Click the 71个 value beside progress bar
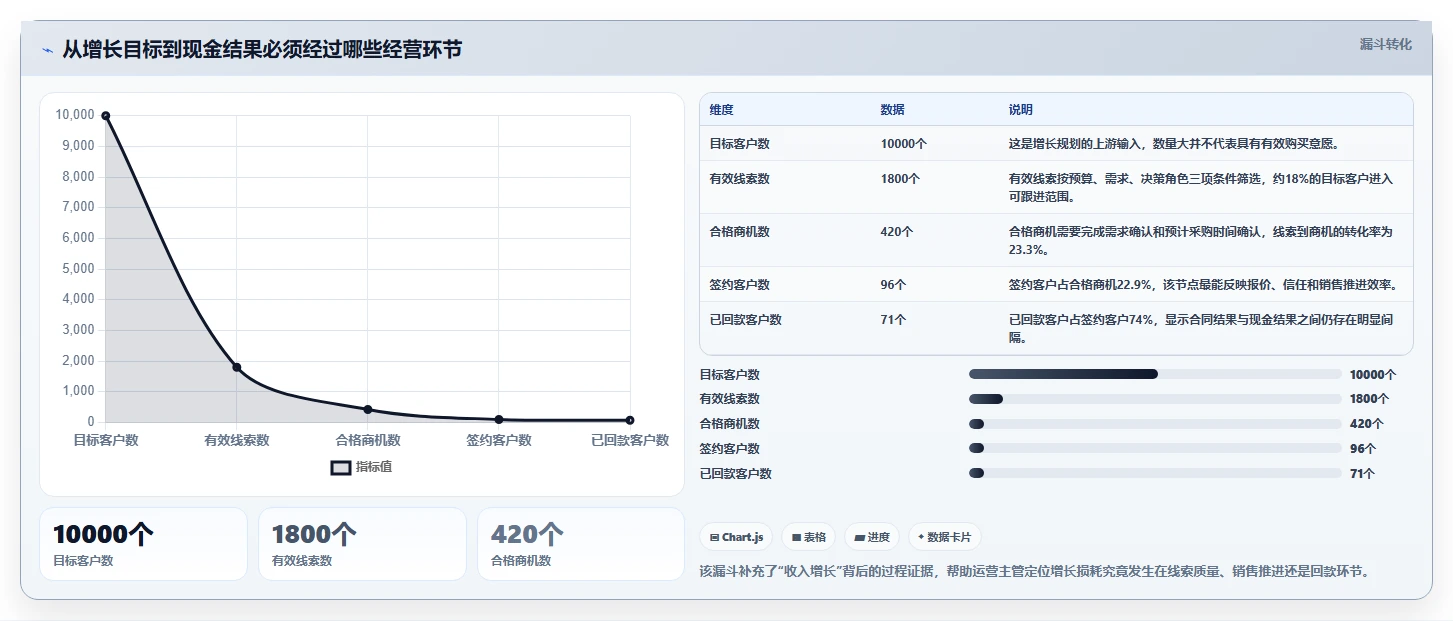Image resolution: width=1453 pixels, height=621 pixels. pos(1363,474)
